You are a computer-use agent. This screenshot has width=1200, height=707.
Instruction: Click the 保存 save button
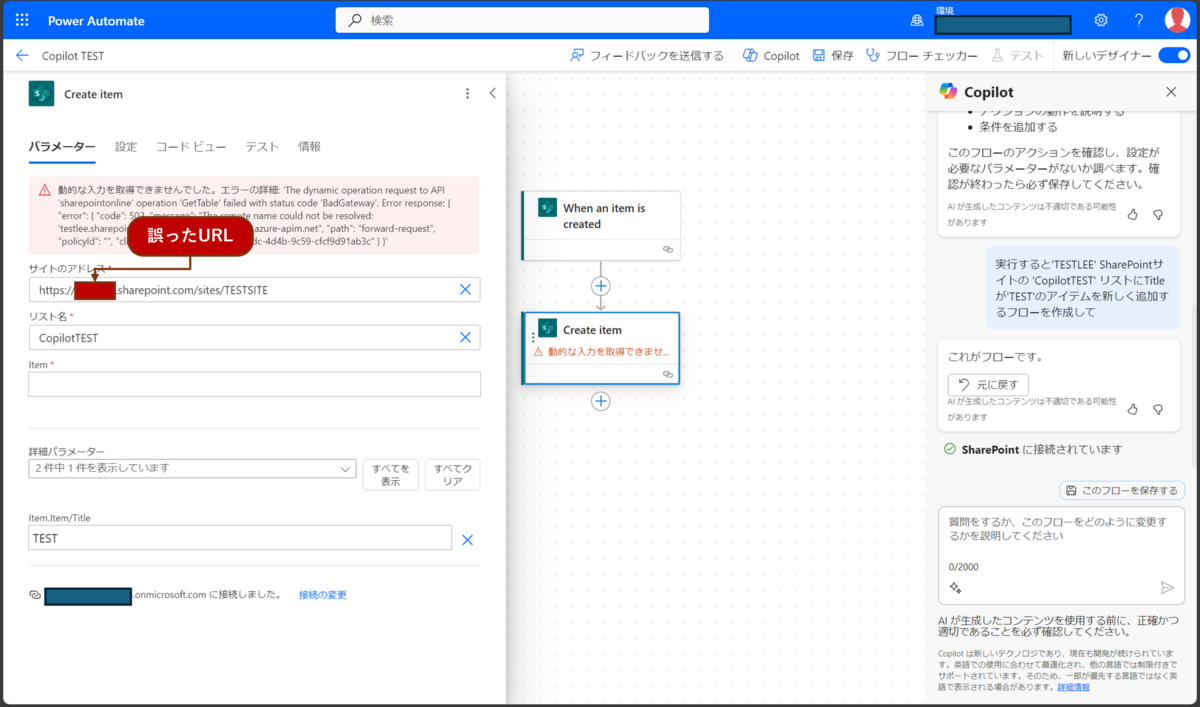833,56
